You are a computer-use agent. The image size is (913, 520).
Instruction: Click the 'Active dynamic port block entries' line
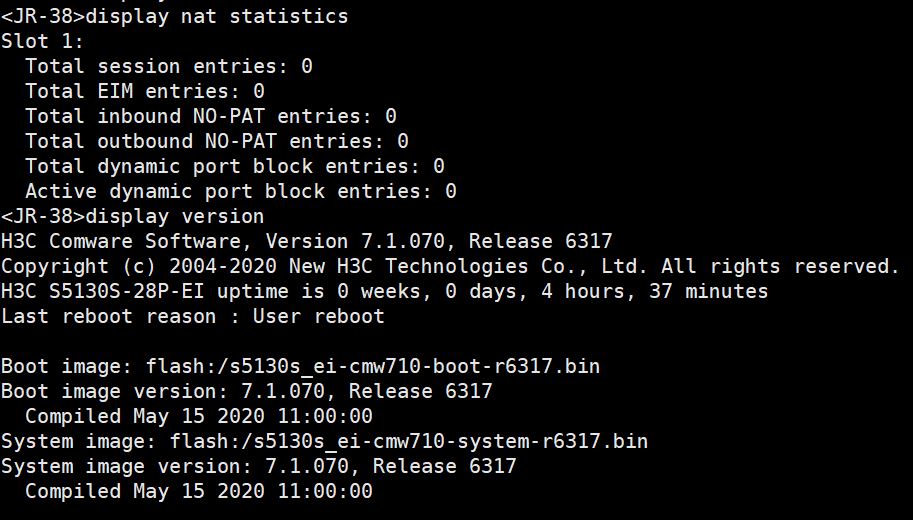pos(240,191)
